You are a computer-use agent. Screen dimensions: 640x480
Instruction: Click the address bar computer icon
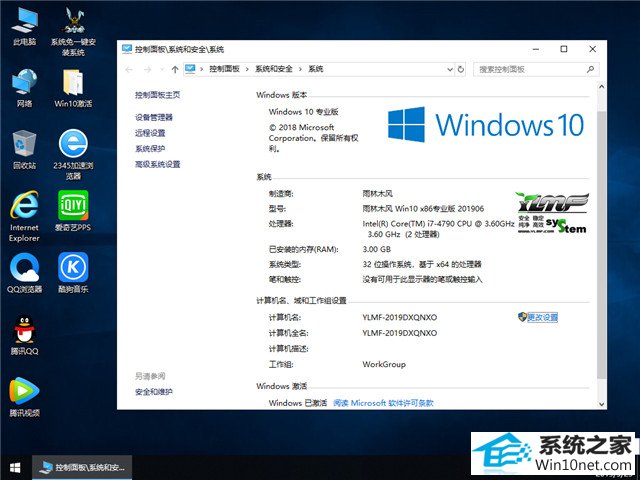190,69
